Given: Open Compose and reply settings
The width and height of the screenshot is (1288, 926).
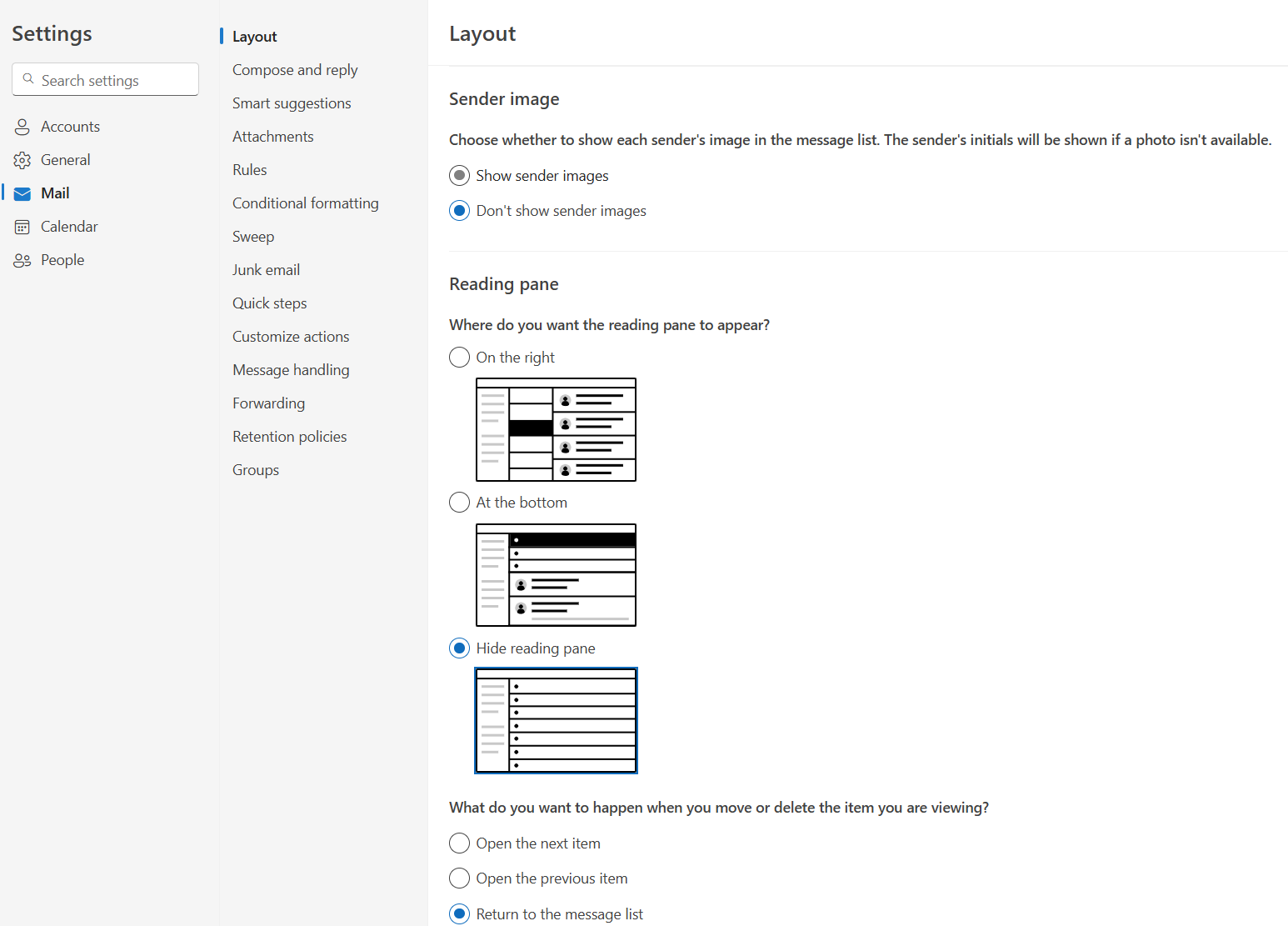Looking at the screenshot, I should coord(295,70).
